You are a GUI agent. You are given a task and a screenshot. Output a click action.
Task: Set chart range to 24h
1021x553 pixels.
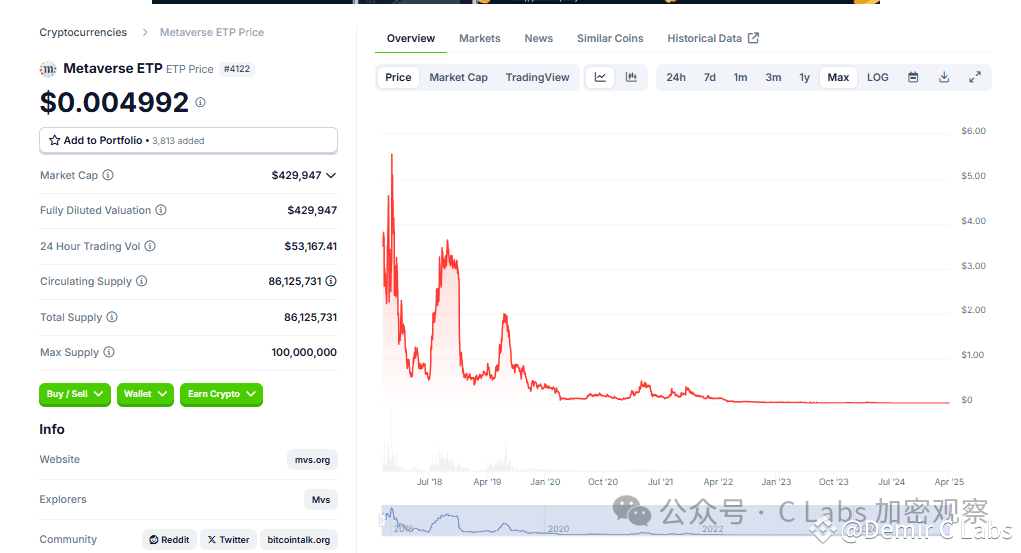pos(676,77)
